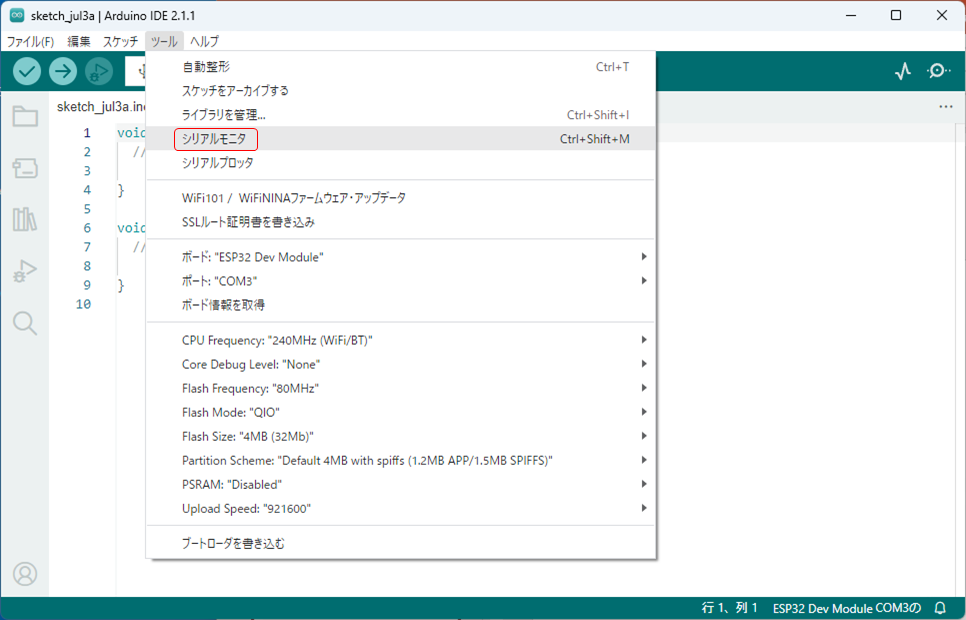Open the ヘルプ menu
Image resolution: width=966 pixels, height=620 pixels.
[x=205, y=41]
